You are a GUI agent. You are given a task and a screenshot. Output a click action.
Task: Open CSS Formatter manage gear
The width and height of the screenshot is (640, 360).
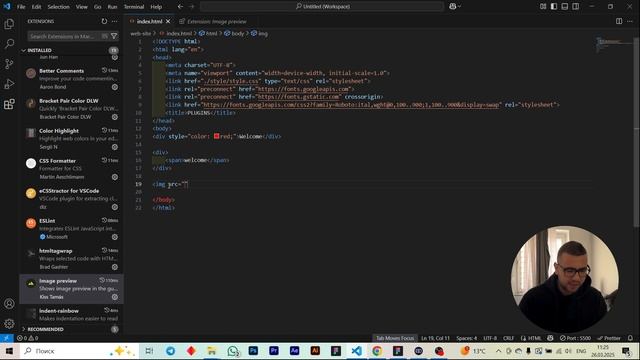tap(115, 177)
